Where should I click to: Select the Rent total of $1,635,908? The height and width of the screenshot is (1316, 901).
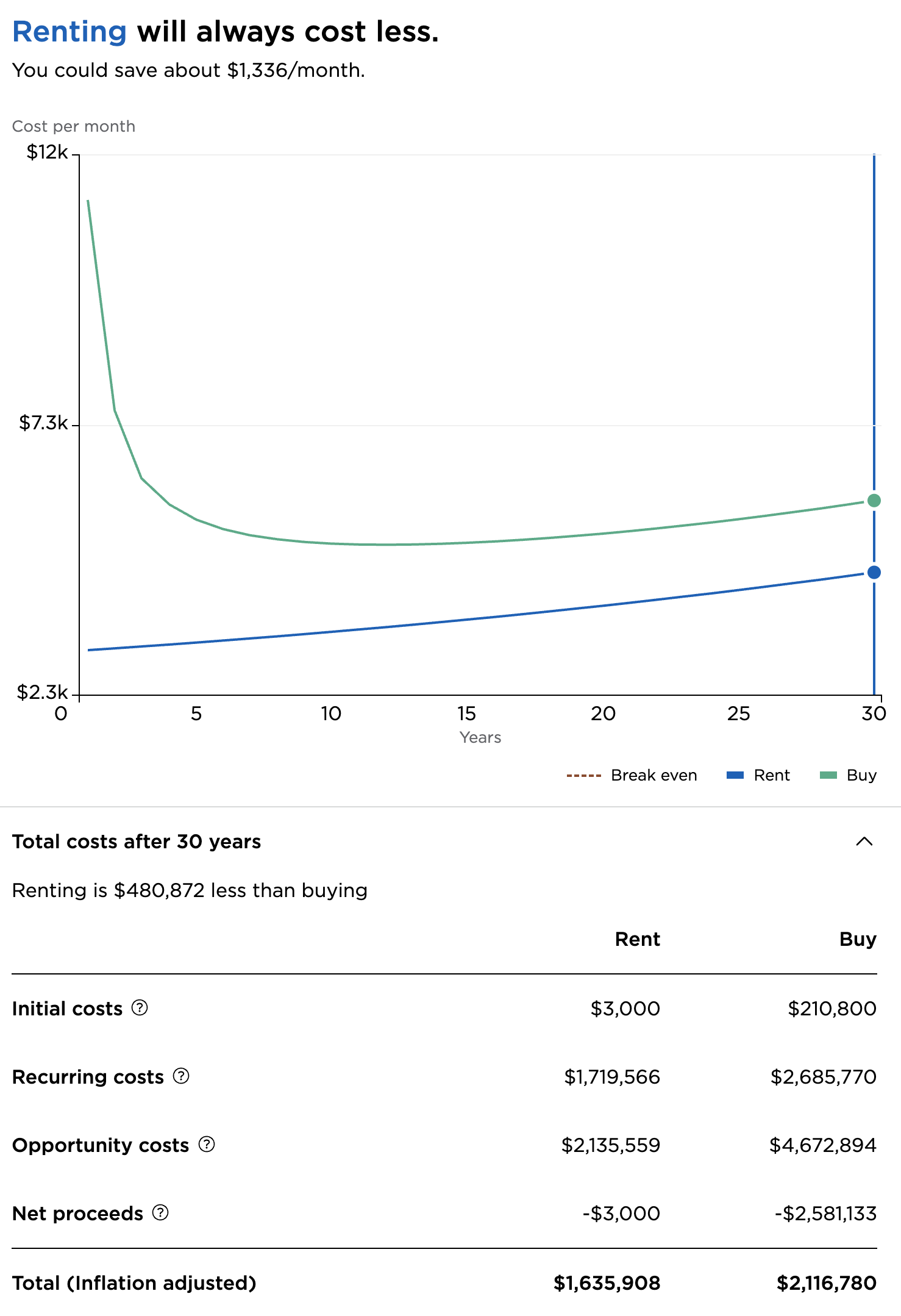pos(607,1283)
